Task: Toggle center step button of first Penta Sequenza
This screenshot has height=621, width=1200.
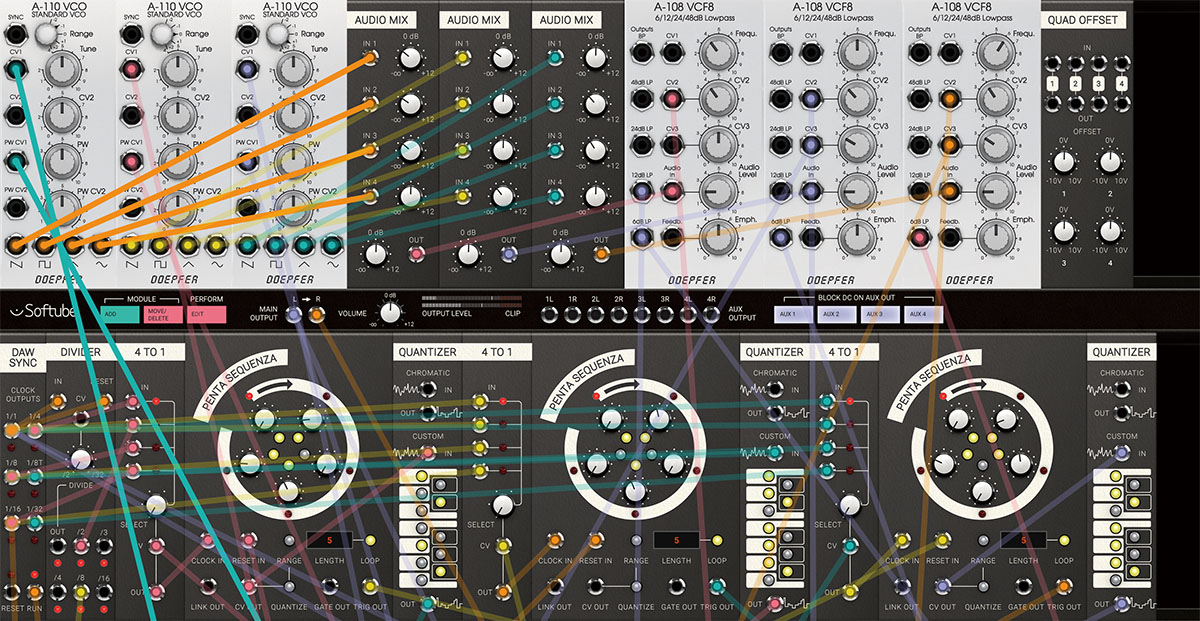Action: coord(289,464)
